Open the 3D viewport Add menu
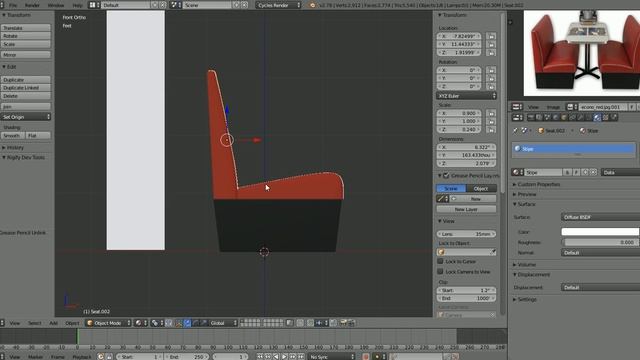 (x=53, y=323)
